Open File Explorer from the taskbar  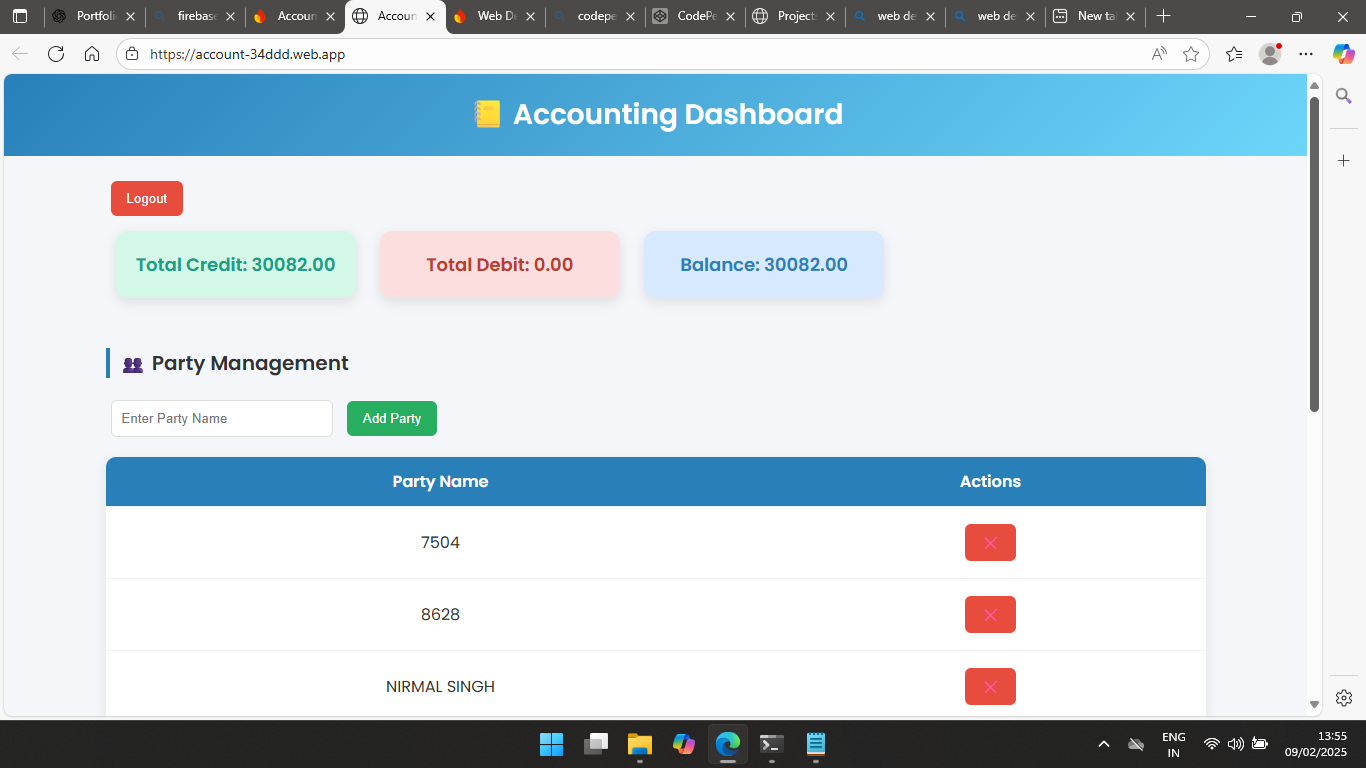pyautogui.click(x=640, y=744)
